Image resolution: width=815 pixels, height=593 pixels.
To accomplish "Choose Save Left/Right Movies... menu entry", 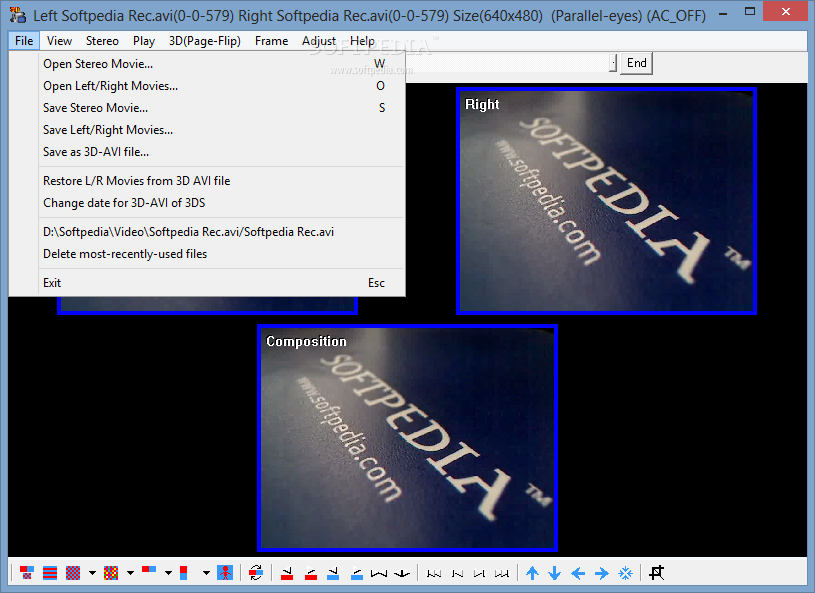I will click(207, 130).
